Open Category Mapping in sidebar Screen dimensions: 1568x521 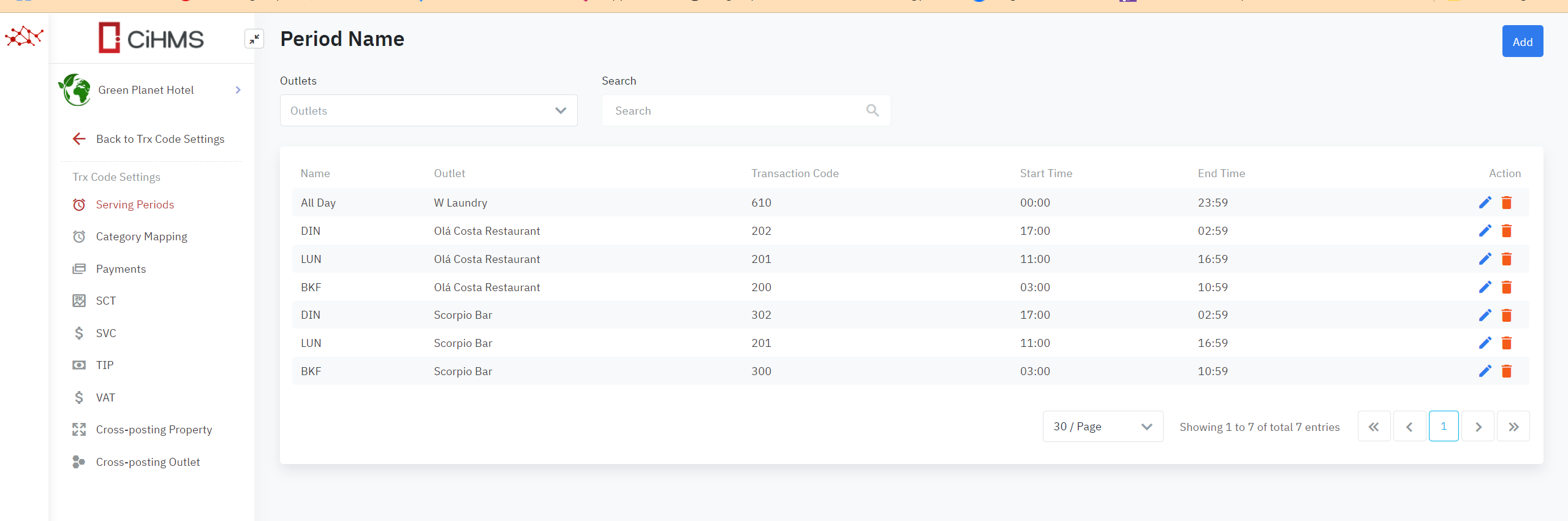(x=141, y=237)
